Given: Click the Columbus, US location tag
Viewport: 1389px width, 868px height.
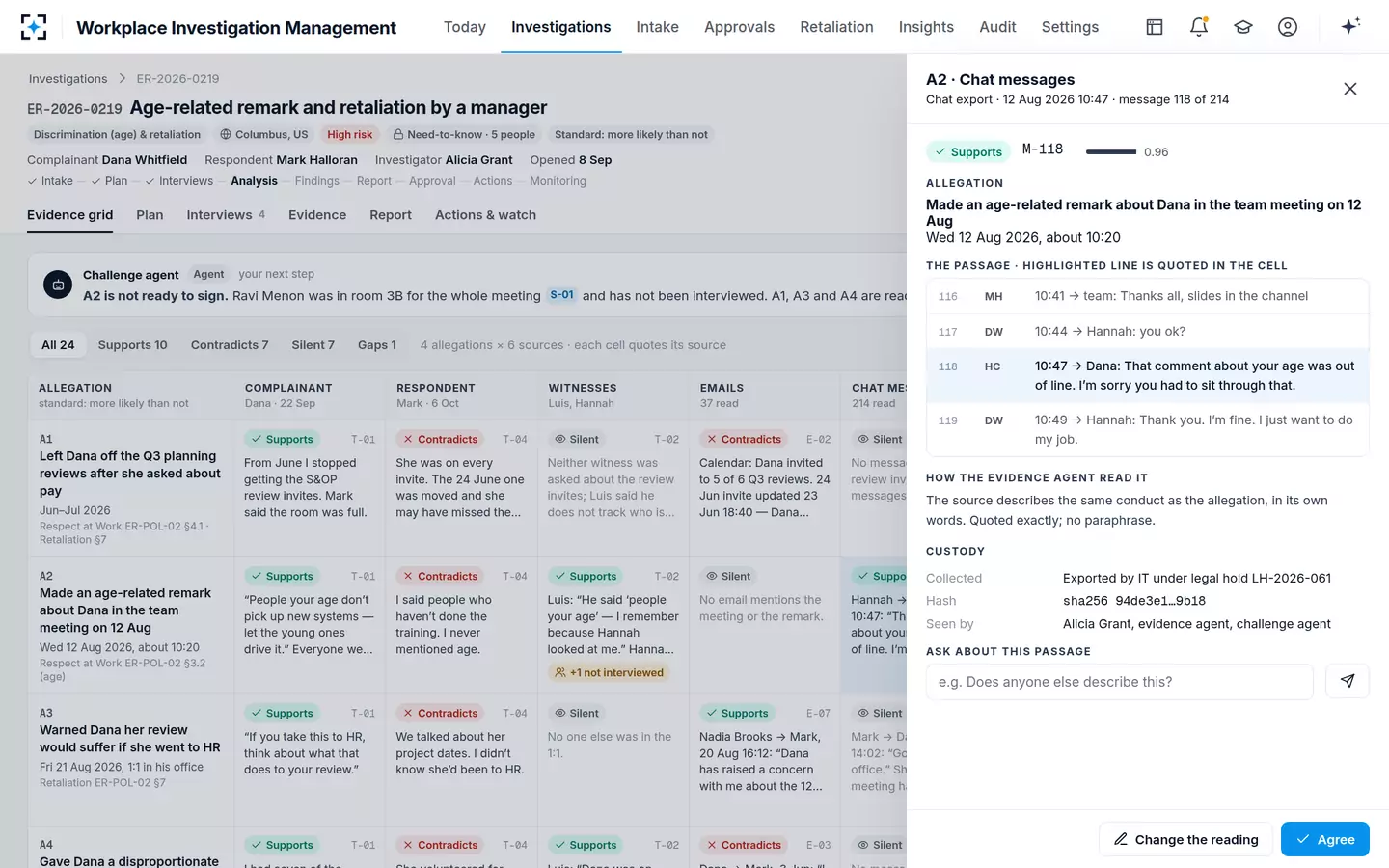Looking at the screenshot, I should coord(263,135).
